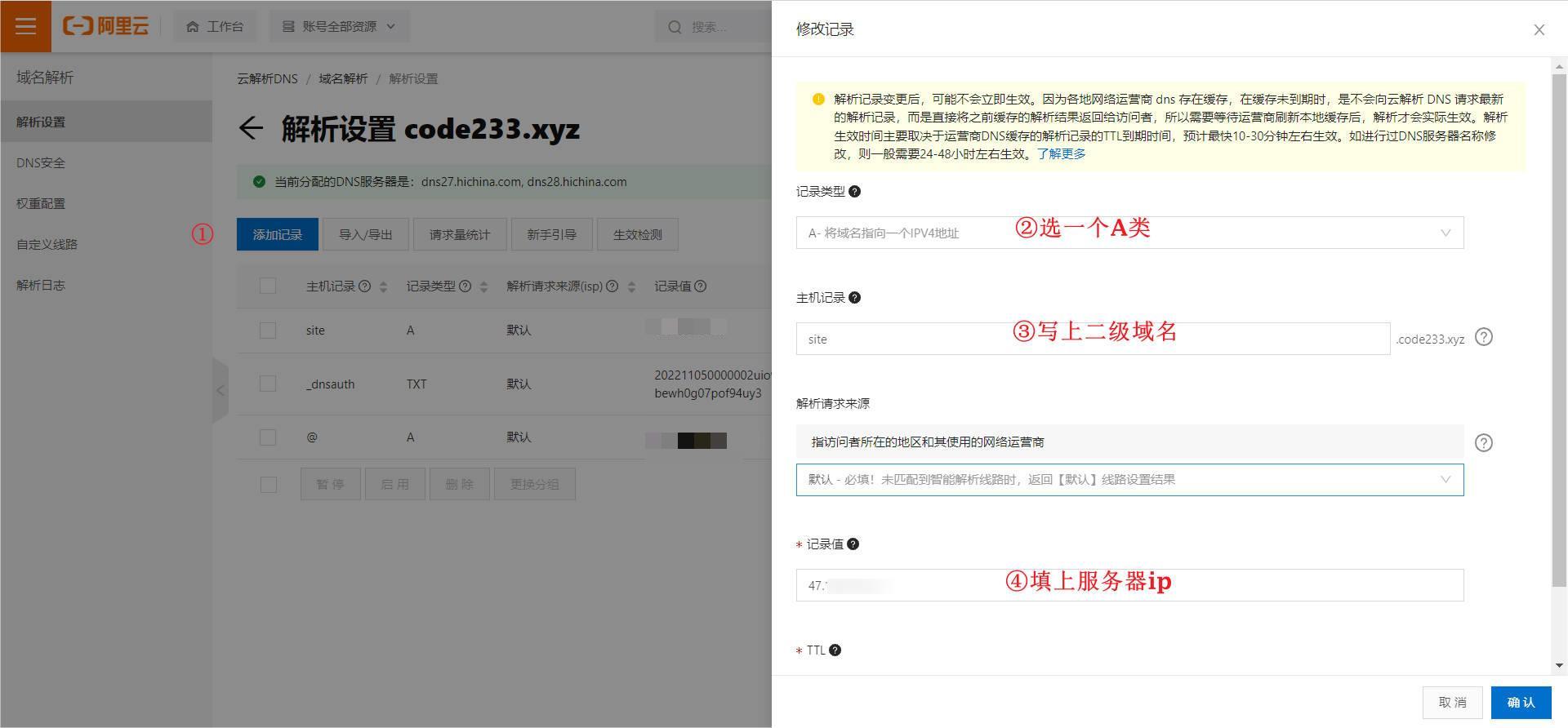
Task: Toggle the checkbox beside 暂停 button
Action: coord(267,484)
